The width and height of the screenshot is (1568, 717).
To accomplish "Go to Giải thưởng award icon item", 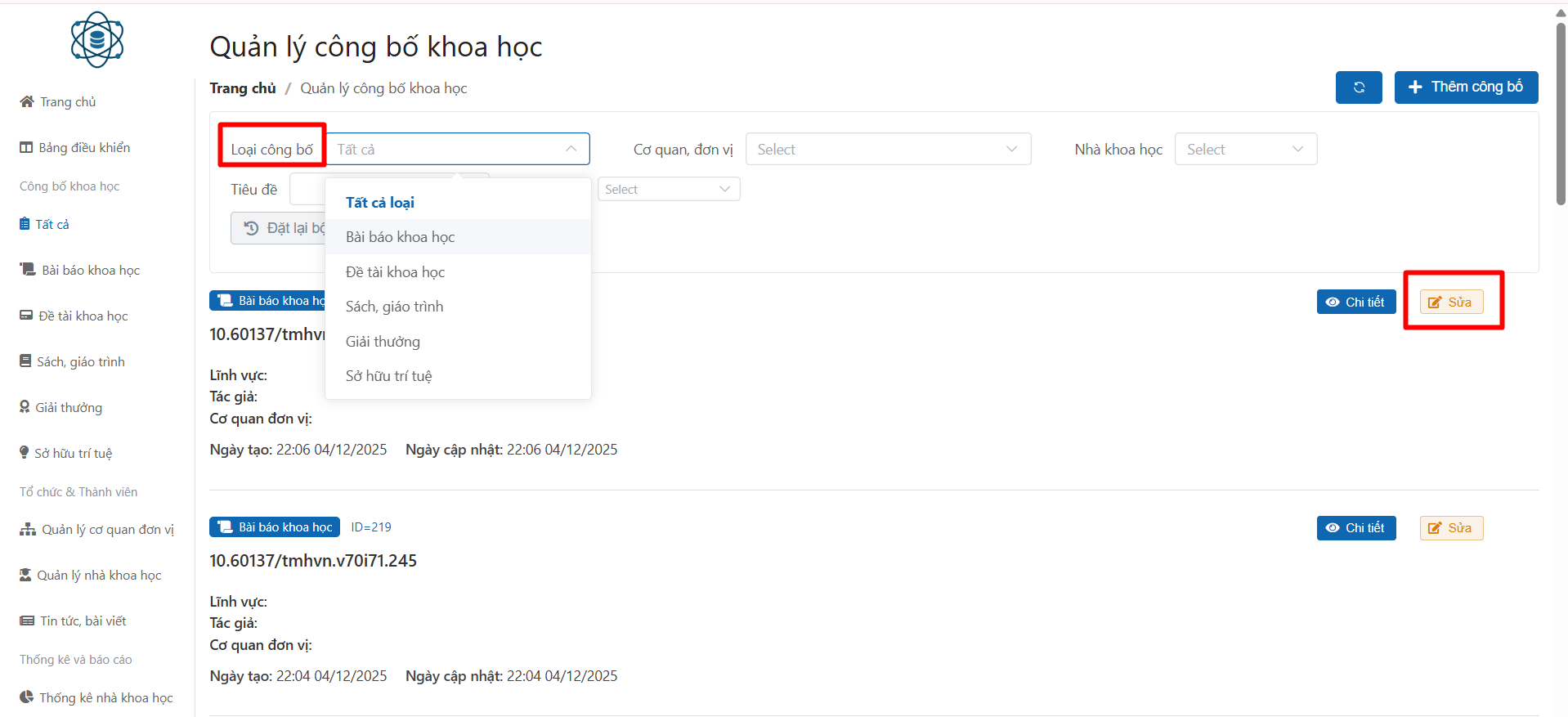I will coord(61,408).
